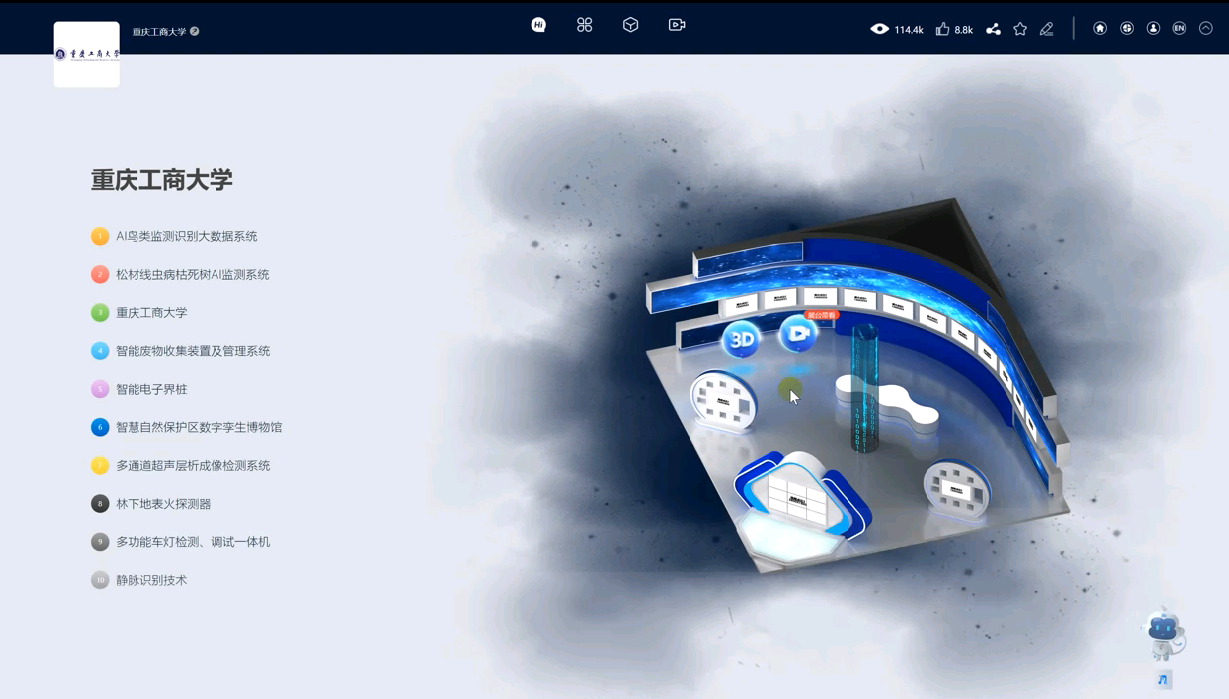Viewport: 1229px width, 699px height.
Task: Click the Hi chat bubble icon
Action: click(x=538, y=25)
